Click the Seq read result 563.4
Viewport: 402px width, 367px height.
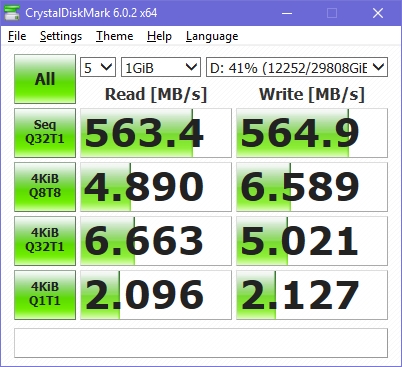pos(156,133)
